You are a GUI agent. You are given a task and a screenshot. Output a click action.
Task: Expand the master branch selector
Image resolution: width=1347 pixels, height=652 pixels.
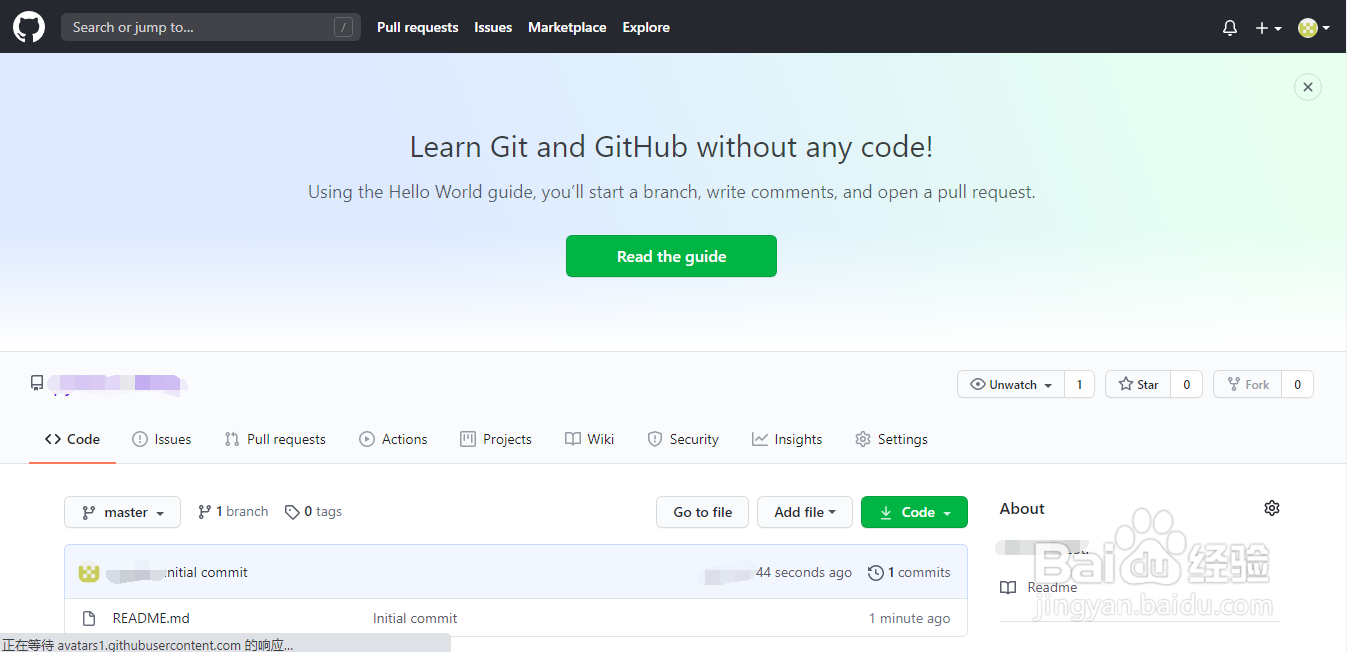pos(122,512)
